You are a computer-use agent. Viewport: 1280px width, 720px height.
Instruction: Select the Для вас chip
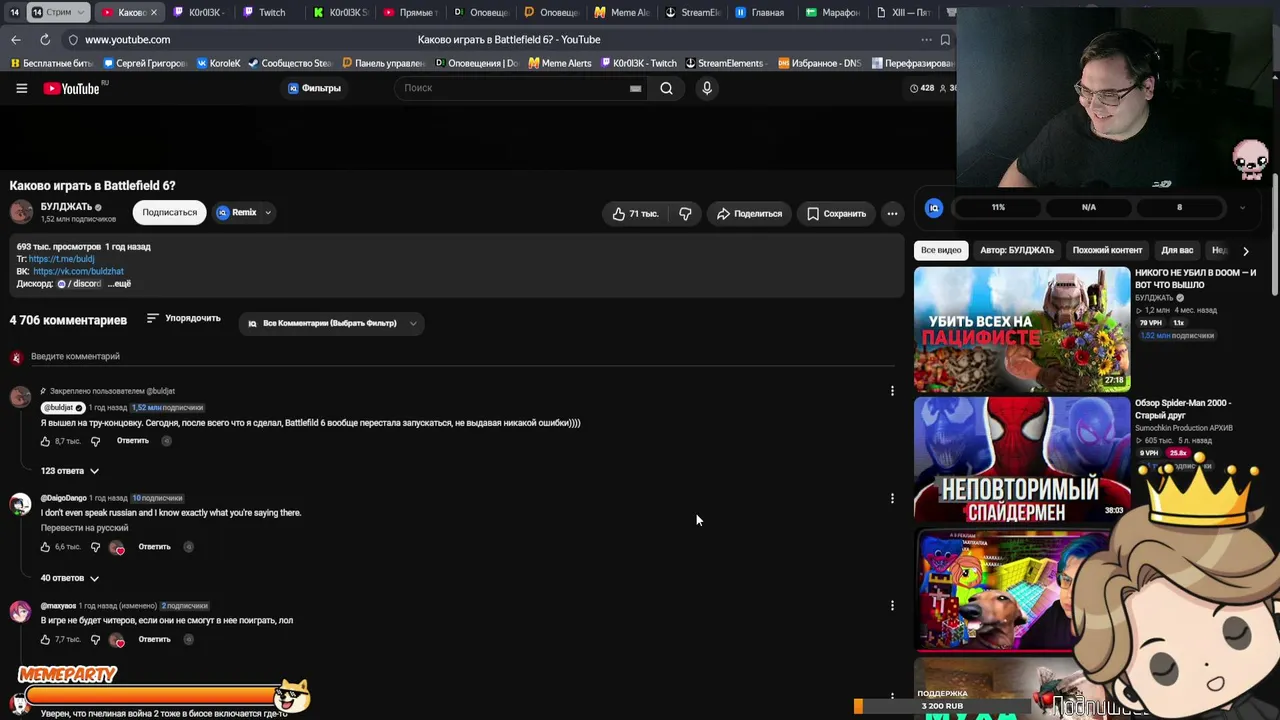(1177, 250)
